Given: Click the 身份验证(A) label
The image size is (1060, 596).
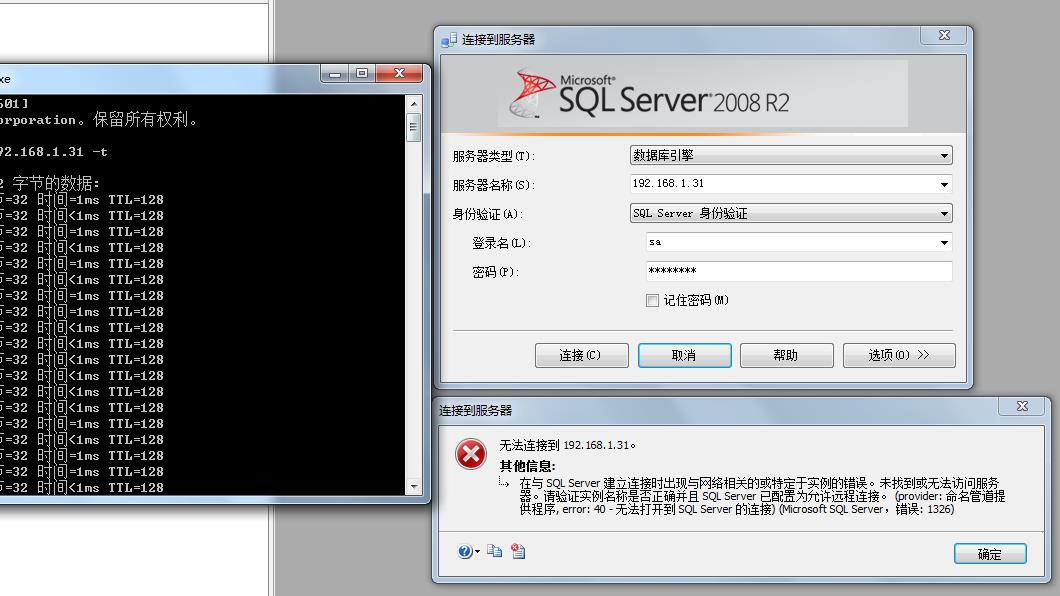Looking at the screenshot, I should coord(487,214).
